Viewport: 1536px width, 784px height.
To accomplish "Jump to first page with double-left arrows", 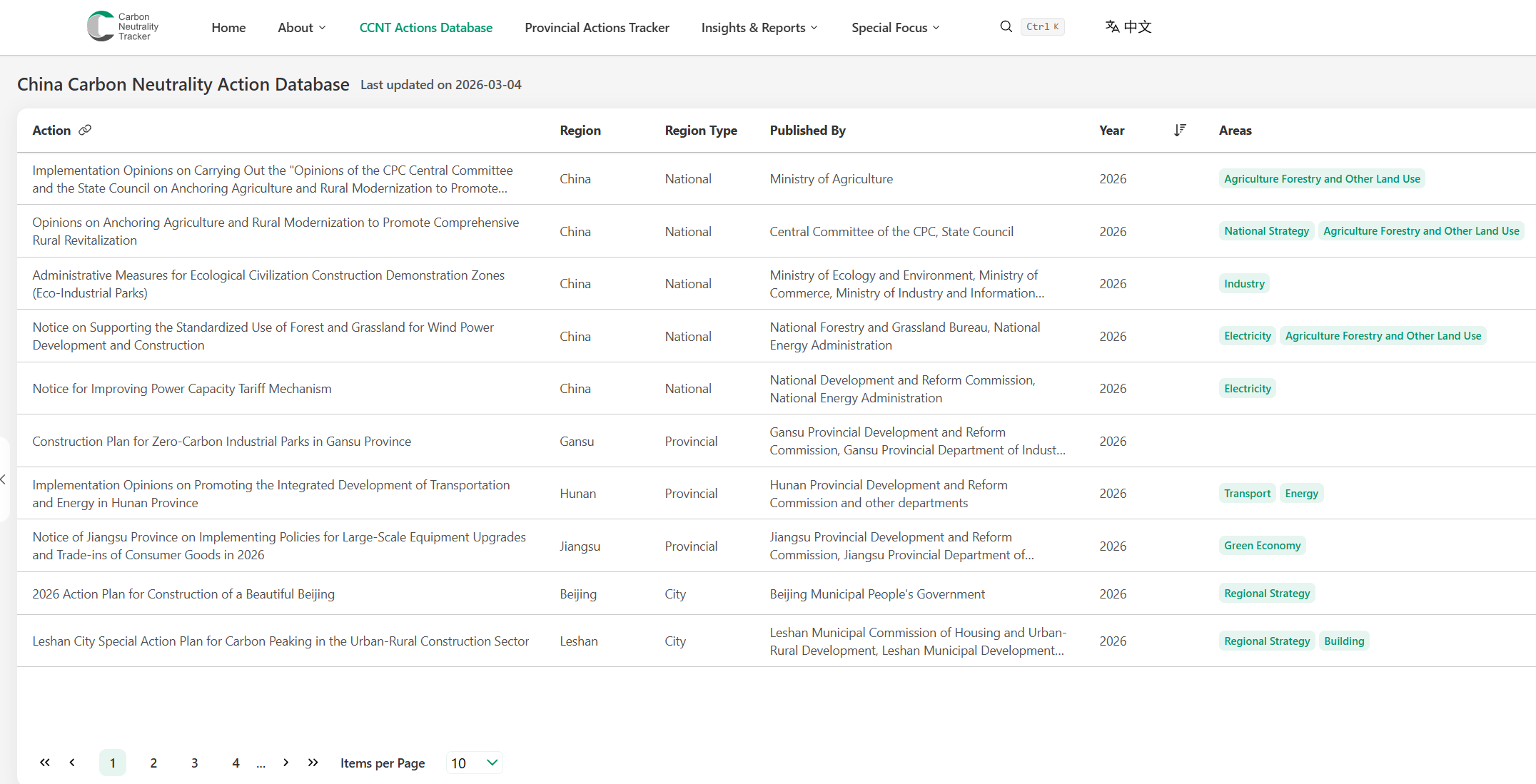I will [x=45, y=763].
